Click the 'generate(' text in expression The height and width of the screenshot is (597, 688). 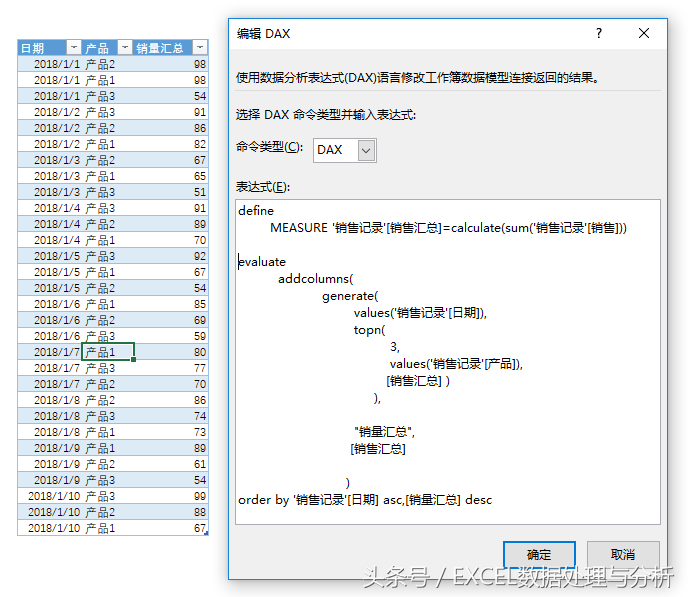tap(350, 296)
